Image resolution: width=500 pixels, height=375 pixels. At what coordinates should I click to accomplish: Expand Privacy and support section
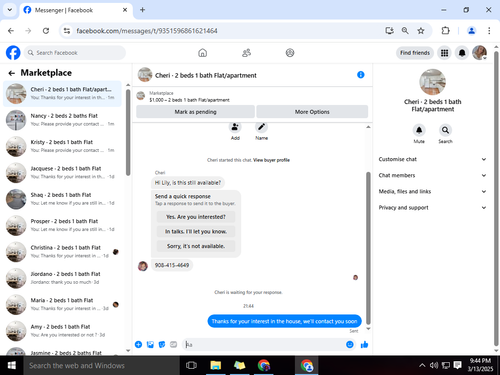tap(432, 207)
